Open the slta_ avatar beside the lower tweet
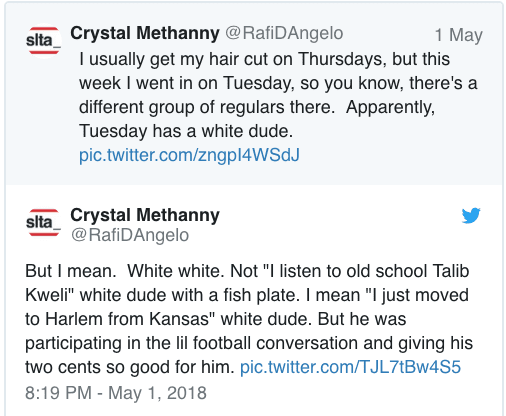The width and height of the screenshot is (506, 416). pos(43,222)
